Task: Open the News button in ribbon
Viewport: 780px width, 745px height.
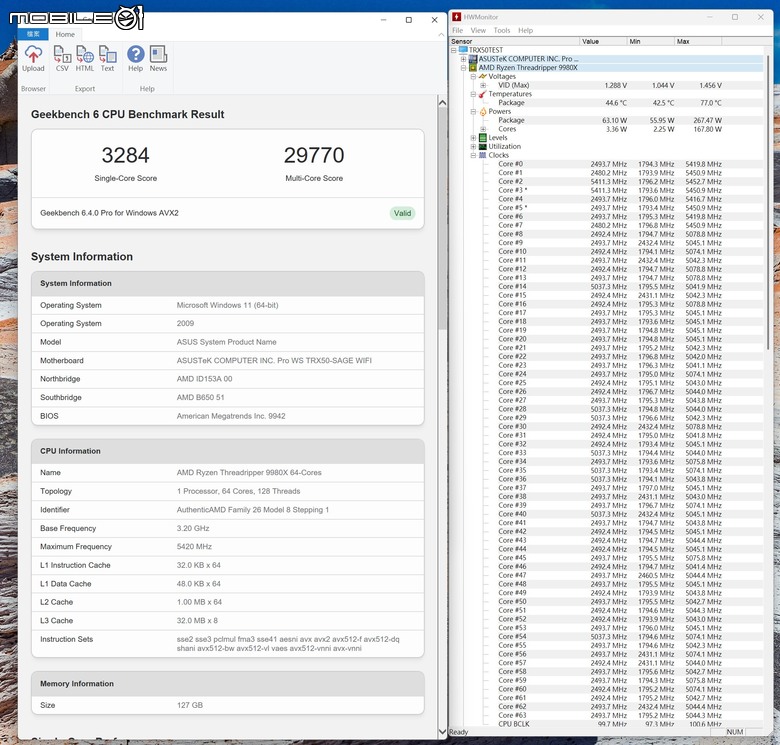Action: (158, 58)
